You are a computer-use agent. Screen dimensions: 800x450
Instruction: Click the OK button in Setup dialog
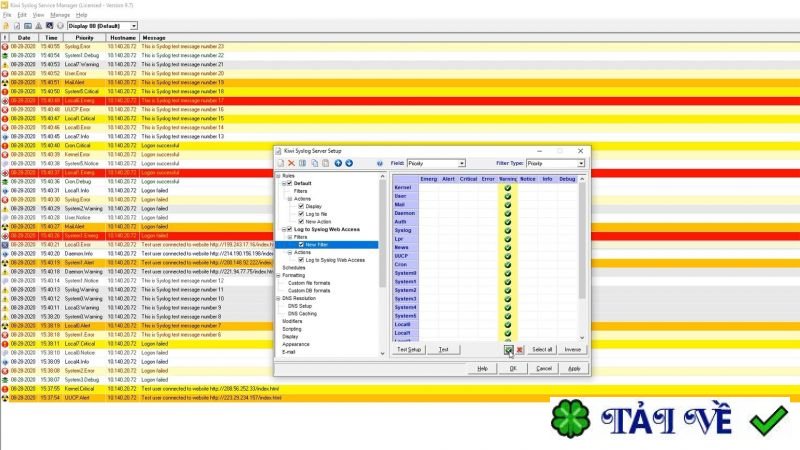[x=513, y=368]
